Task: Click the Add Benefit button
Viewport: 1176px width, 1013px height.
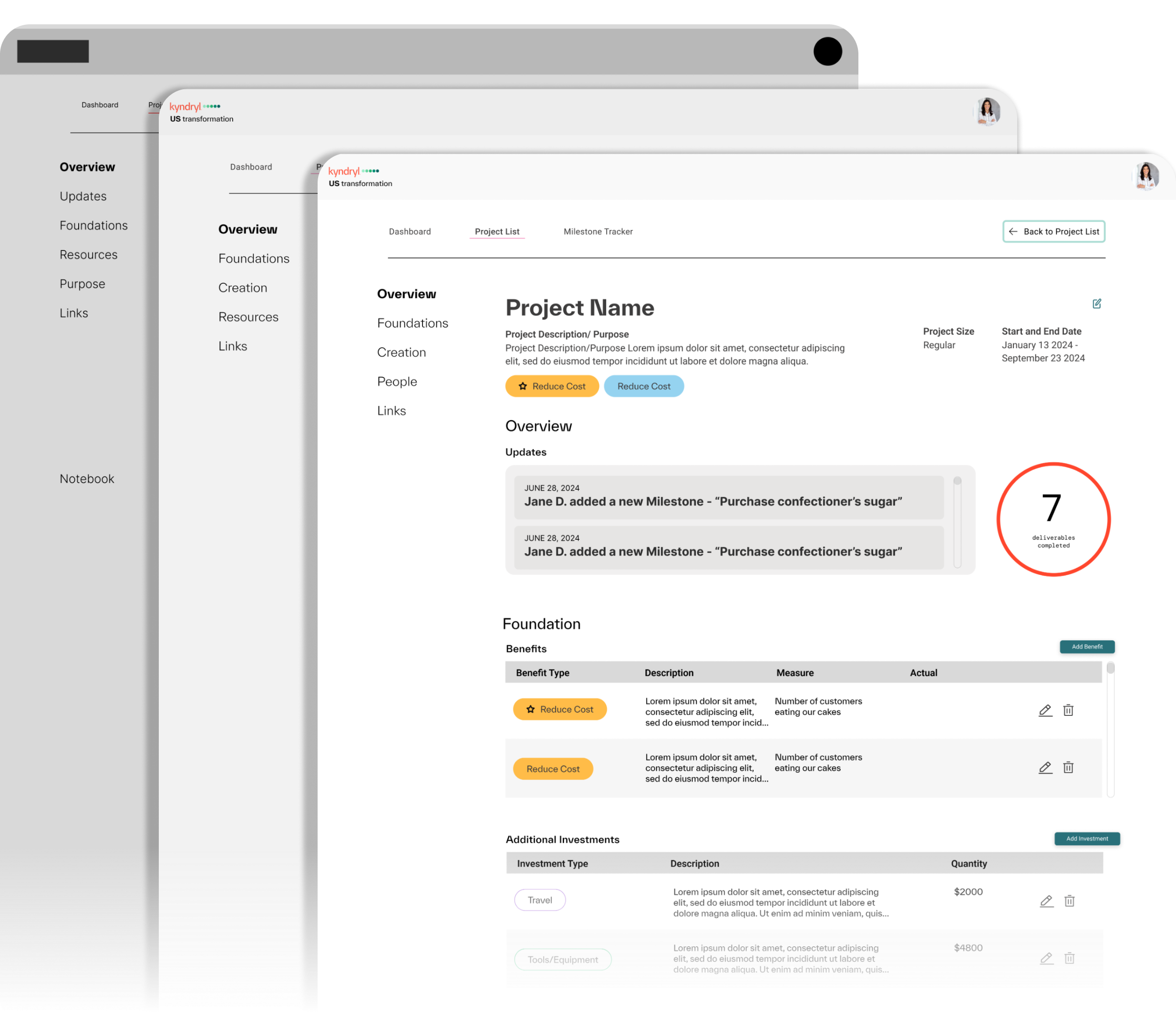Action: 1086,646
